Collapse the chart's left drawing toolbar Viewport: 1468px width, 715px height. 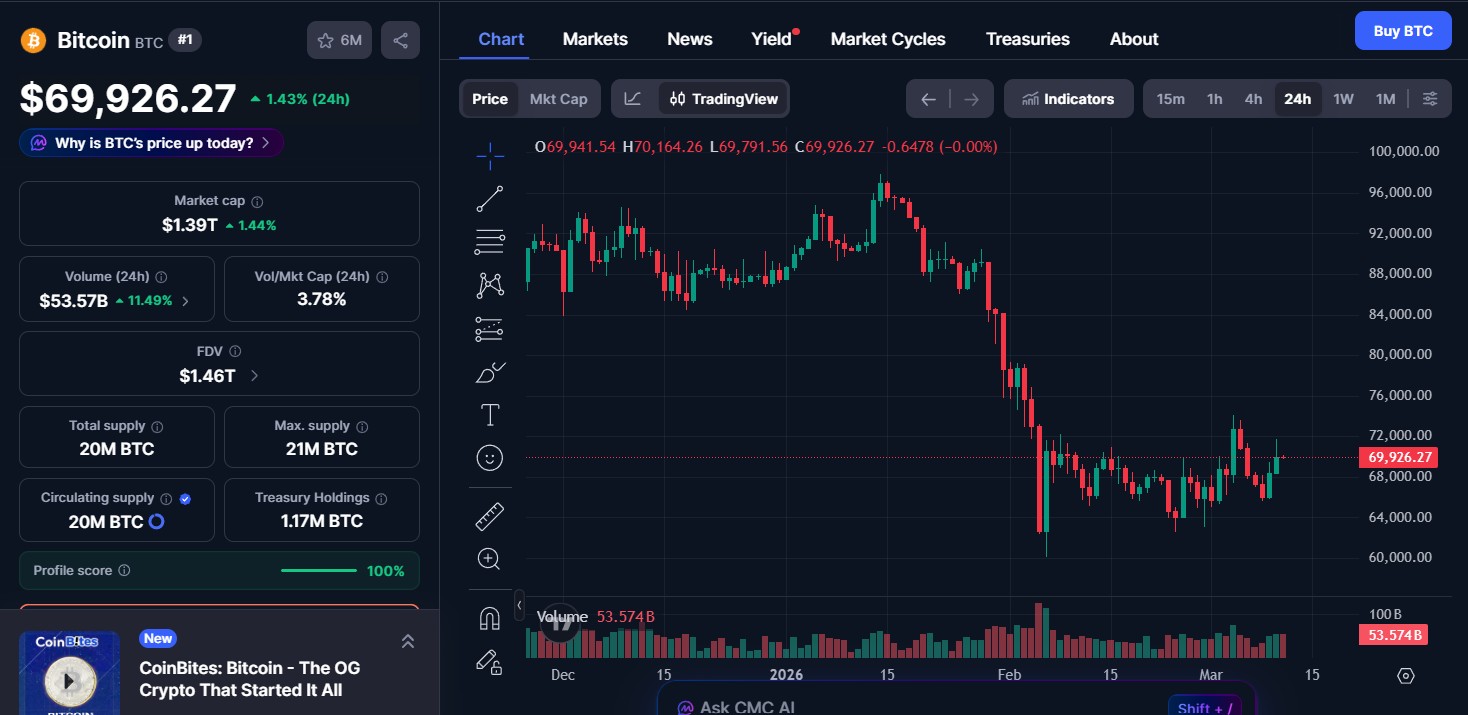pos(519,604)
